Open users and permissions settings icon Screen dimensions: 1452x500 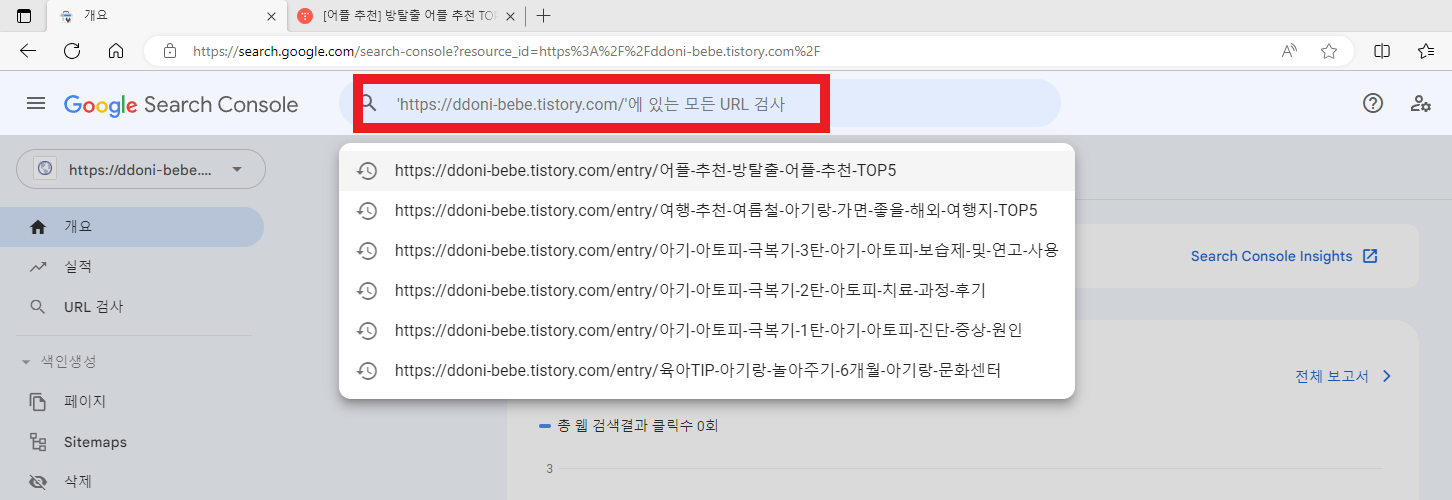pyautogui.click(x=1420, y=103)
